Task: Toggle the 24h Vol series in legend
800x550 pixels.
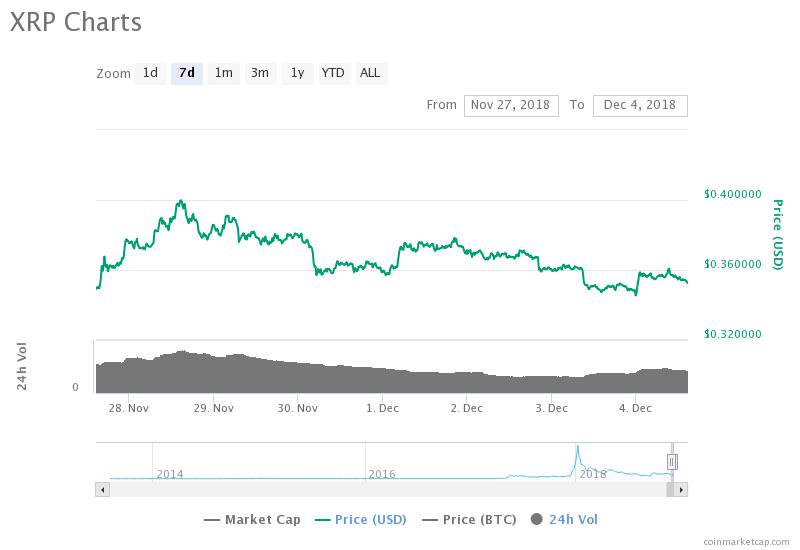Action: [x=564, y=519]
